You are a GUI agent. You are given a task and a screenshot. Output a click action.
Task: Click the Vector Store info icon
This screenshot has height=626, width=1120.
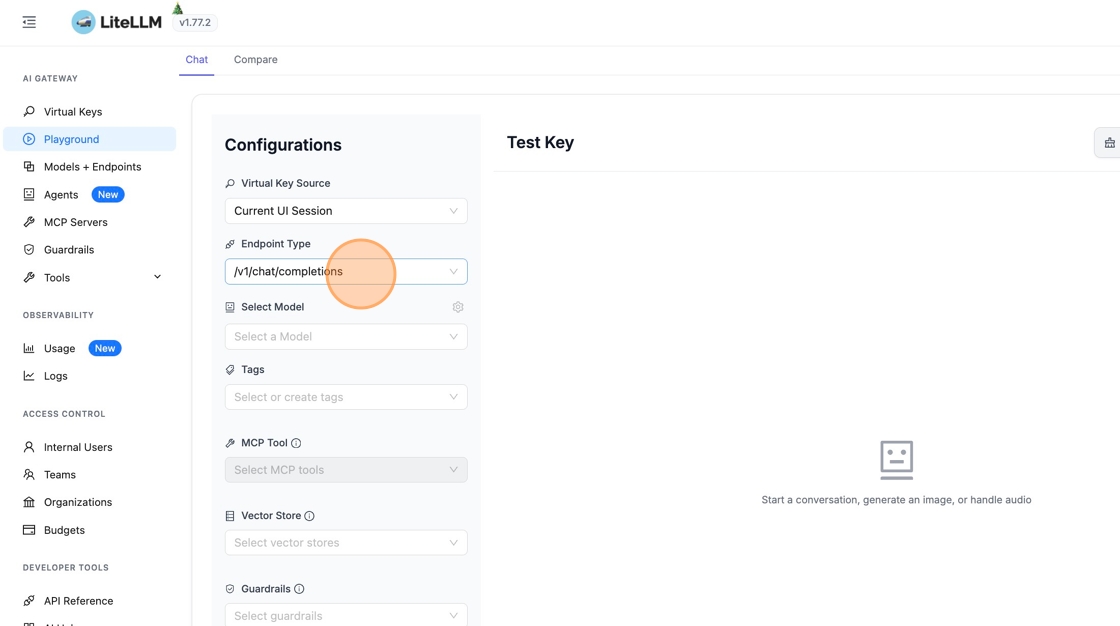[x=309, y=516]
